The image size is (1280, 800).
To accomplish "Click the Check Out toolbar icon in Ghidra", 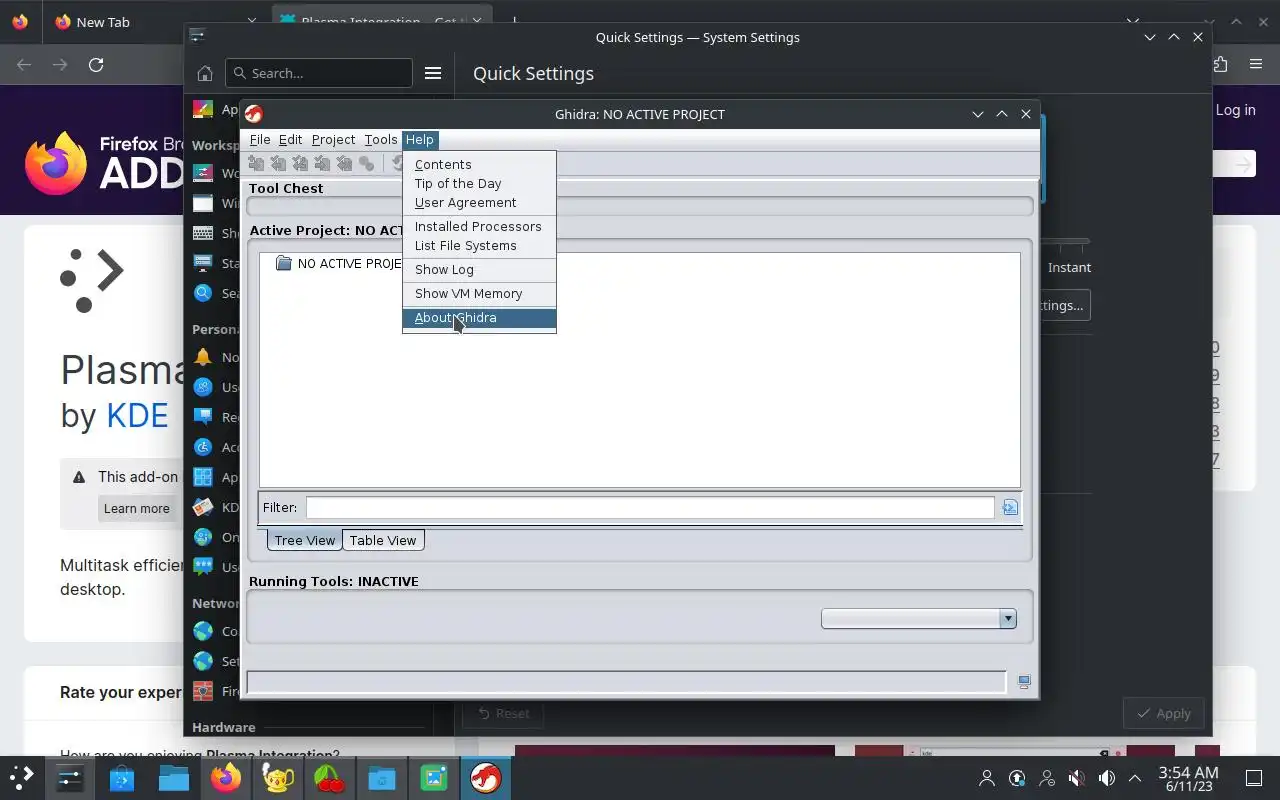I will 279,163.
